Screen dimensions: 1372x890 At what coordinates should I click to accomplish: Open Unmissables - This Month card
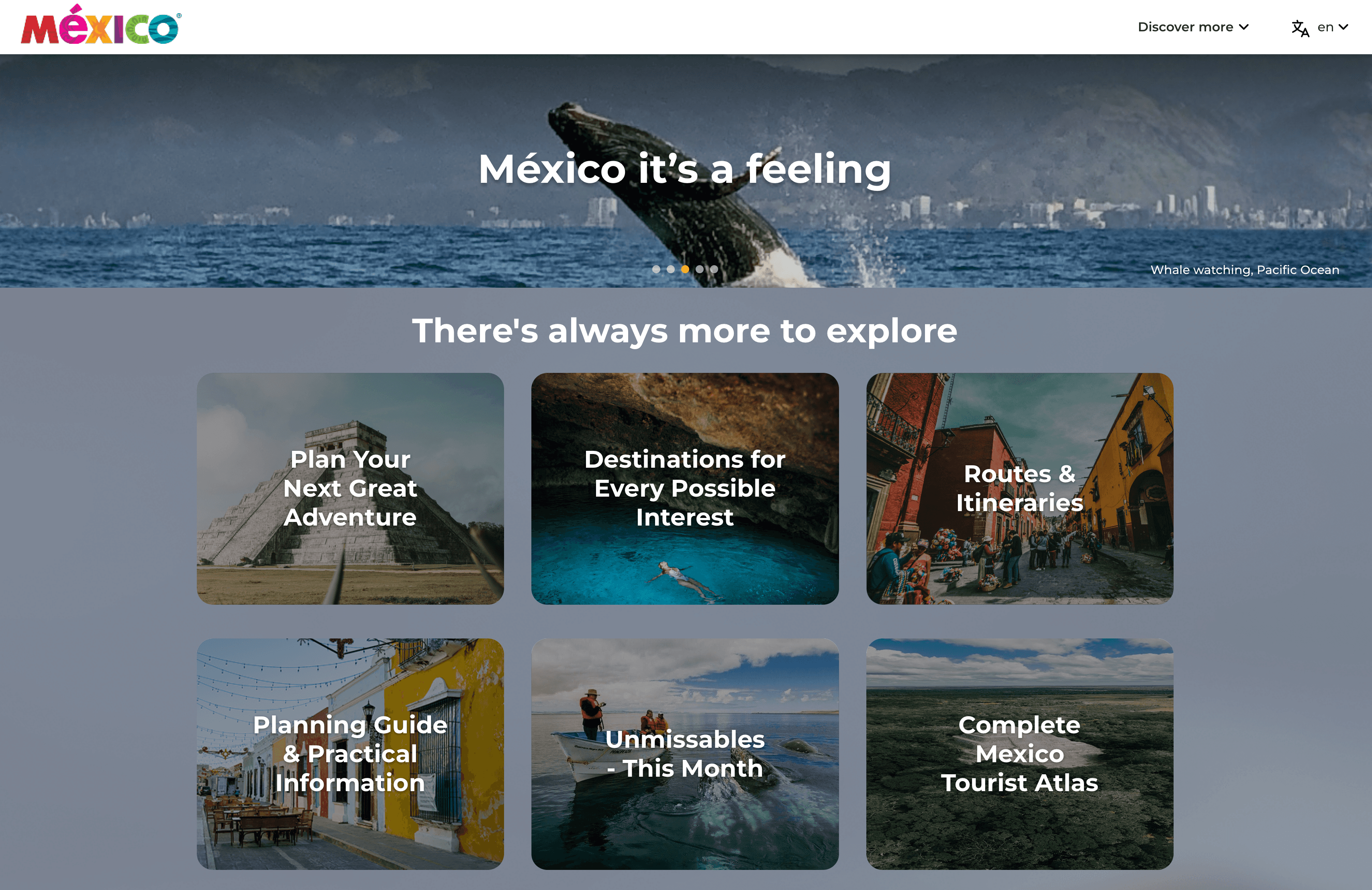pos(685,753)
